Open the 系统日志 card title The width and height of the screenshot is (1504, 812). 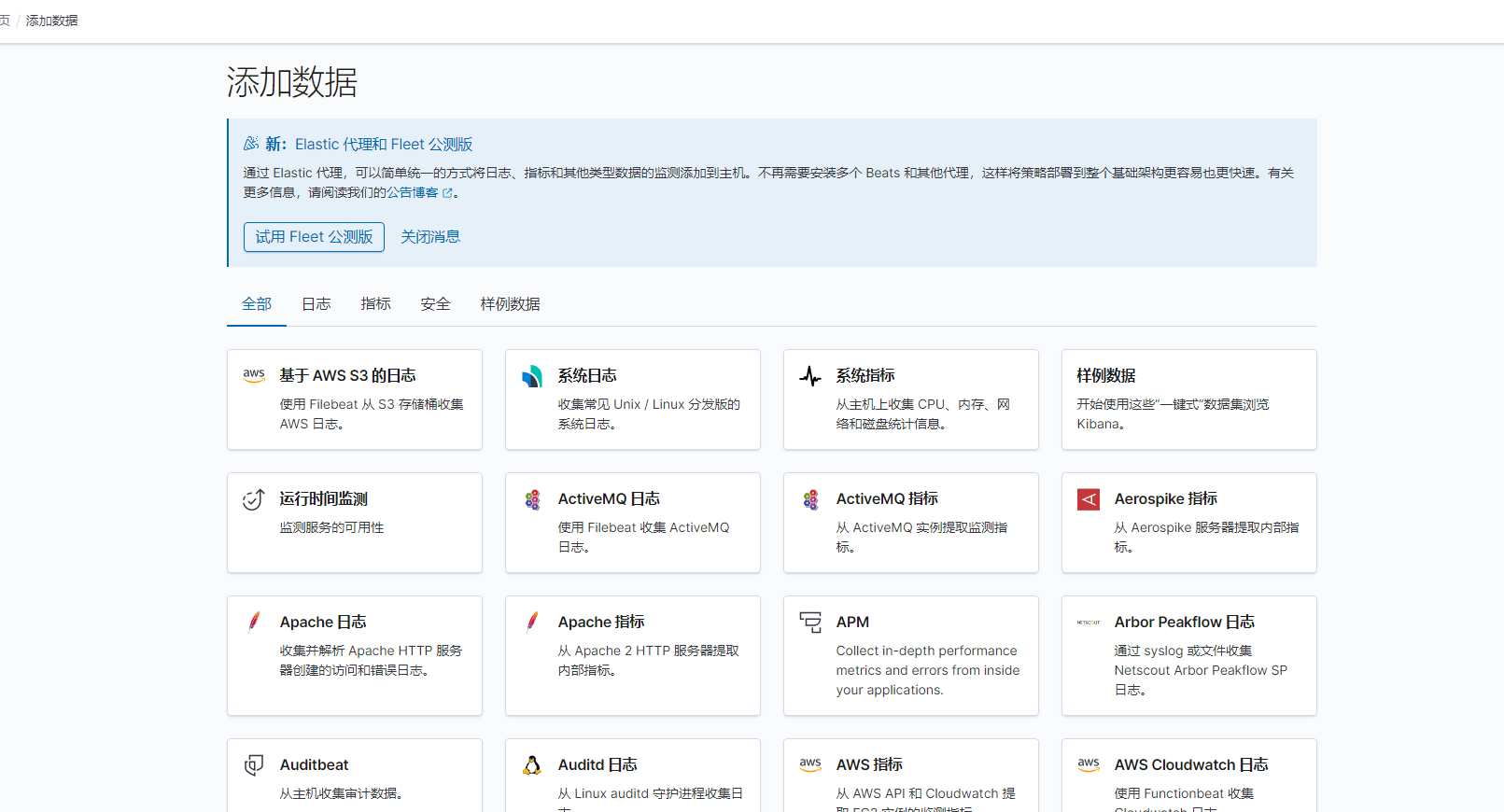point(587,375)
